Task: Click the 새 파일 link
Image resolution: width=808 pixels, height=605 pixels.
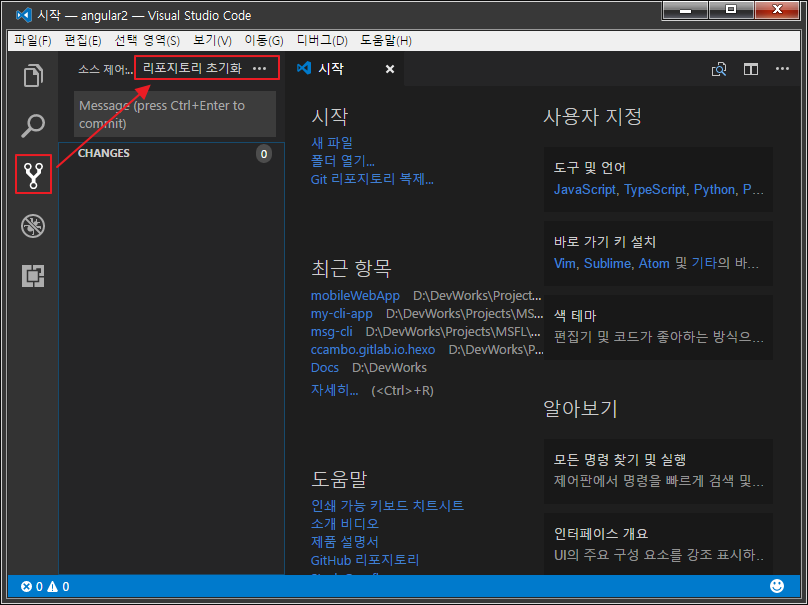Action: tap(332, 143)
